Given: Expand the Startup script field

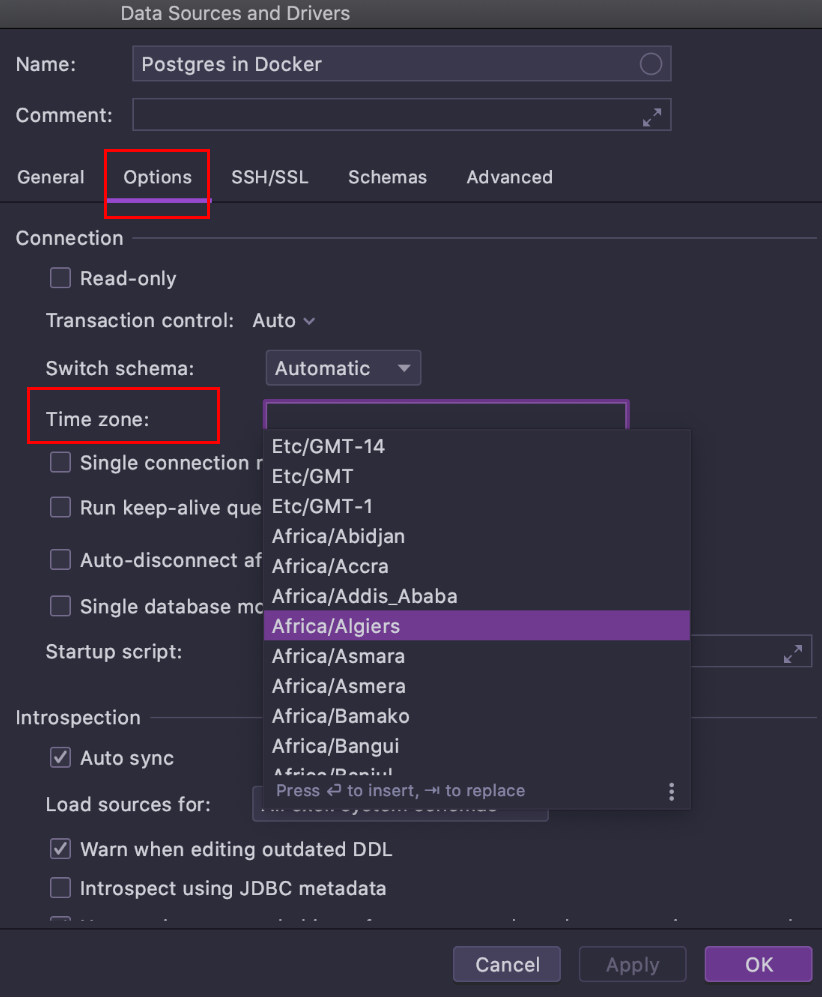Looking at the screenshot, I should point(793,654).
